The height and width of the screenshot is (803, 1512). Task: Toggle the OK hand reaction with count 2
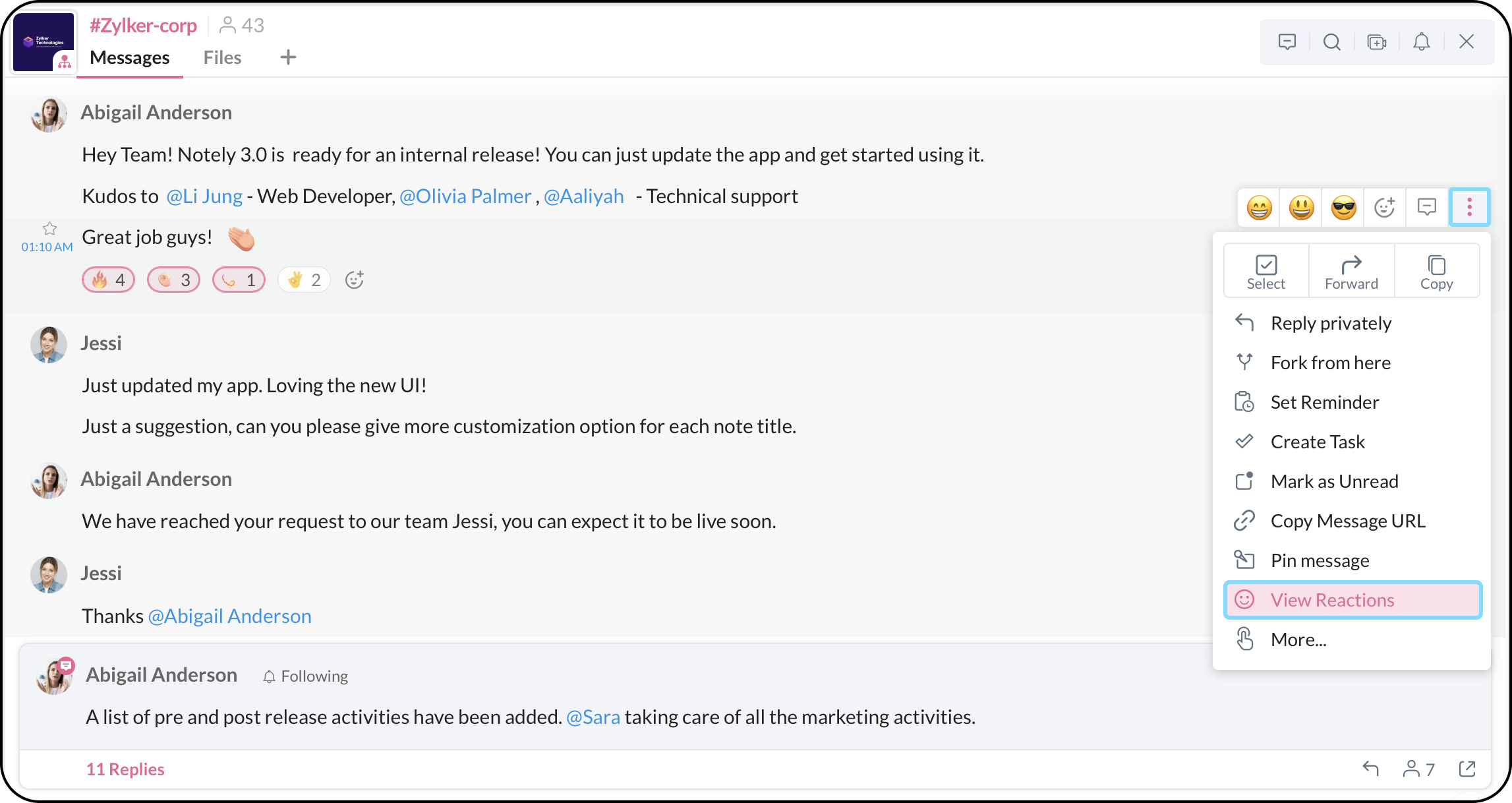[304, 280]
